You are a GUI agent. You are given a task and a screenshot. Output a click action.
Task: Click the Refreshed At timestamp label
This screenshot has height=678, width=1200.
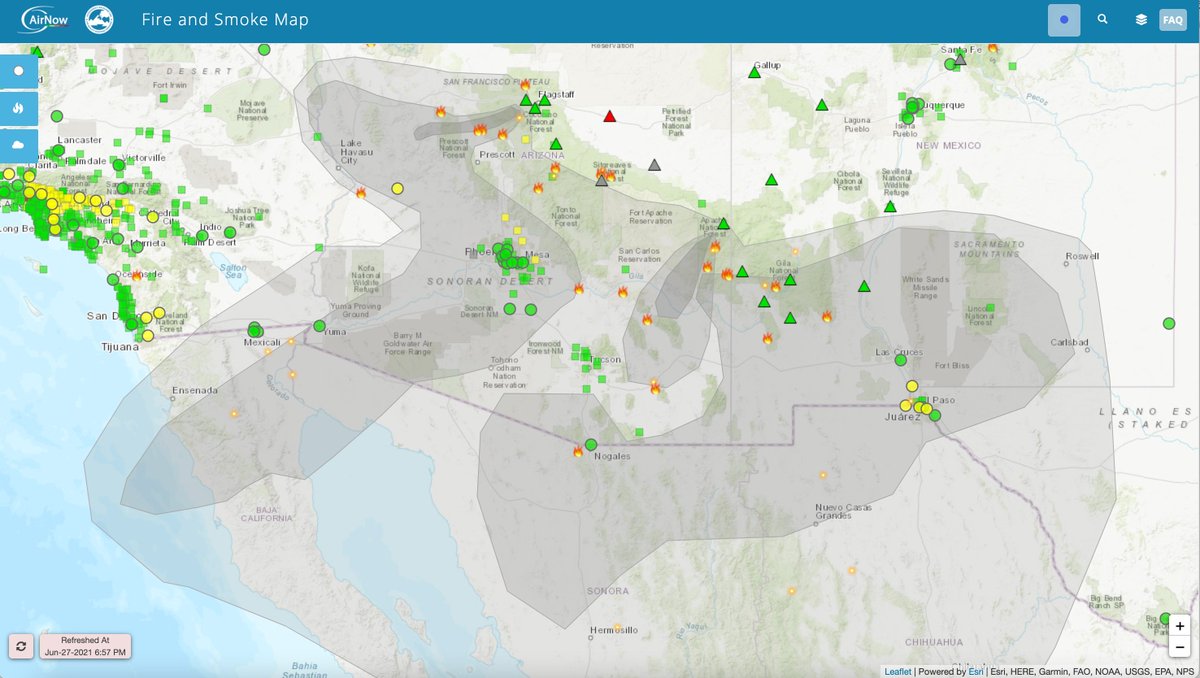(x=85, y=646)
